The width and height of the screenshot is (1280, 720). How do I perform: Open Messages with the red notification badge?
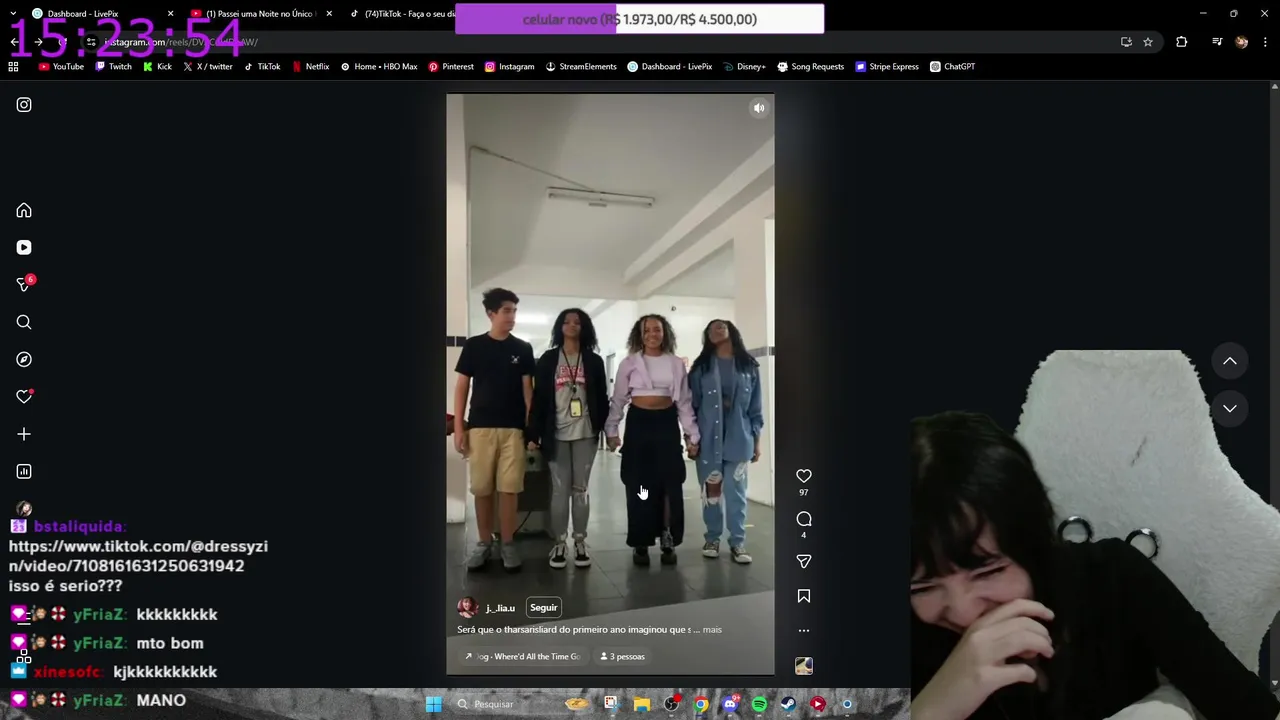point(24,285)
